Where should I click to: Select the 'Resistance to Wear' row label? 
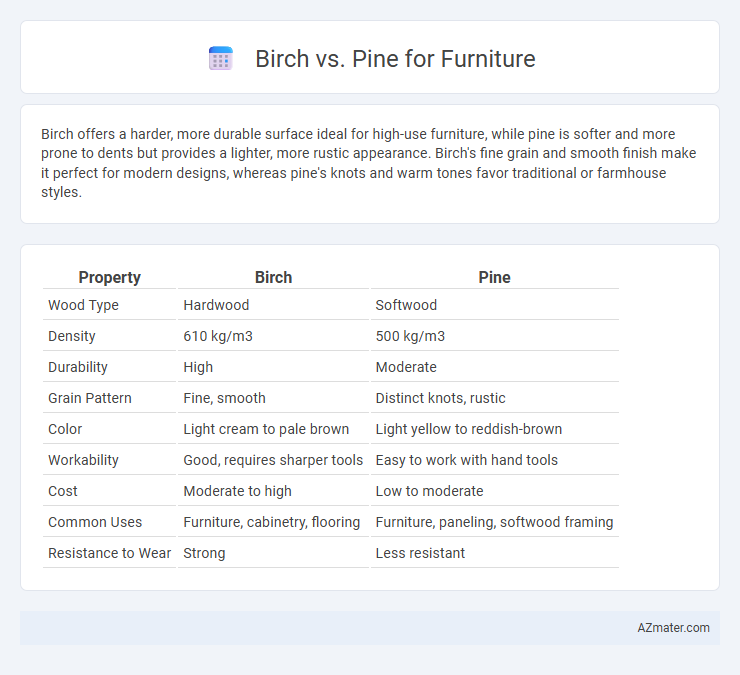click(x=109, y=553)
